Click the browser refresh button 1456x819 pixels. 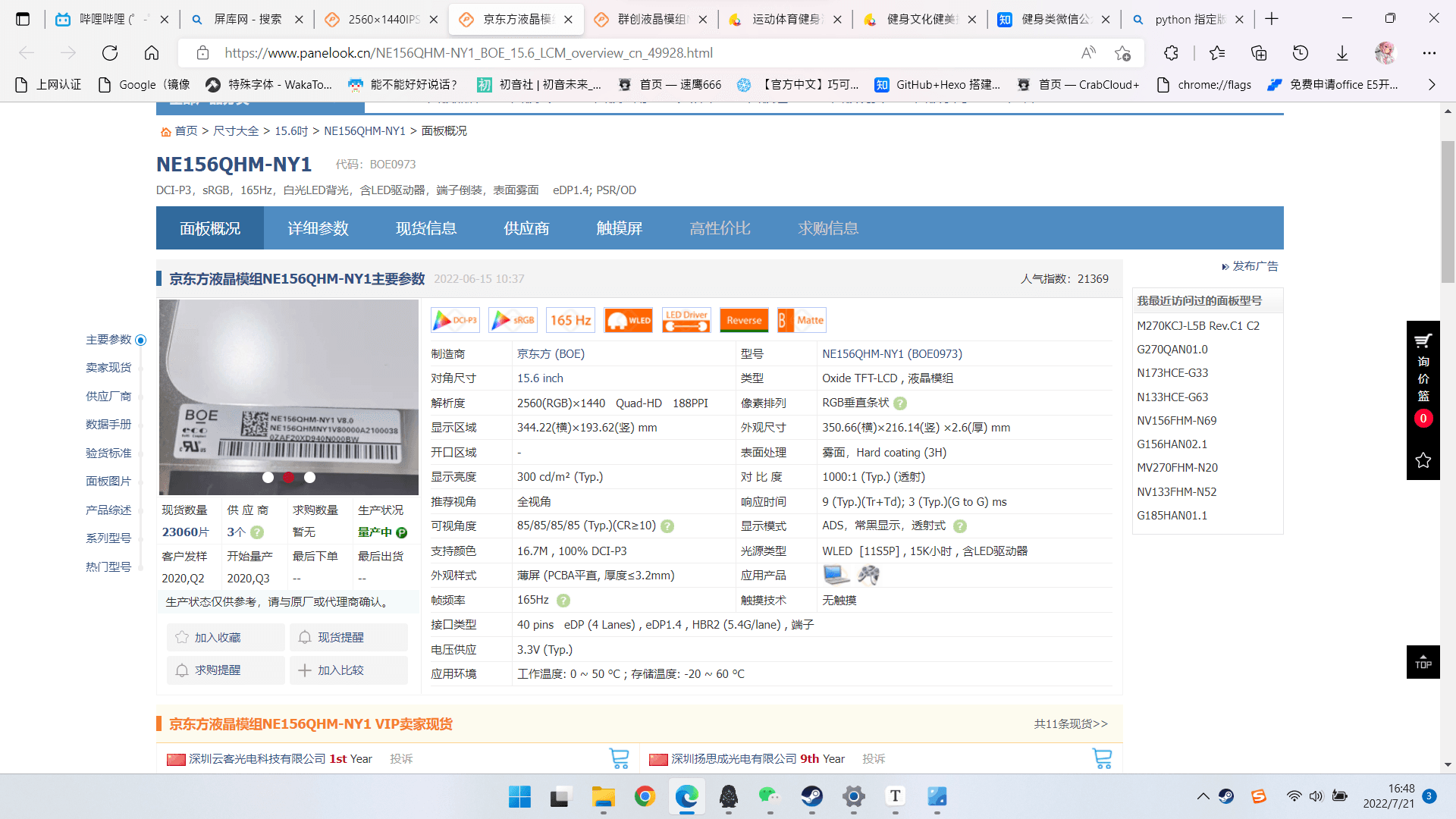[x=110, y=53]
